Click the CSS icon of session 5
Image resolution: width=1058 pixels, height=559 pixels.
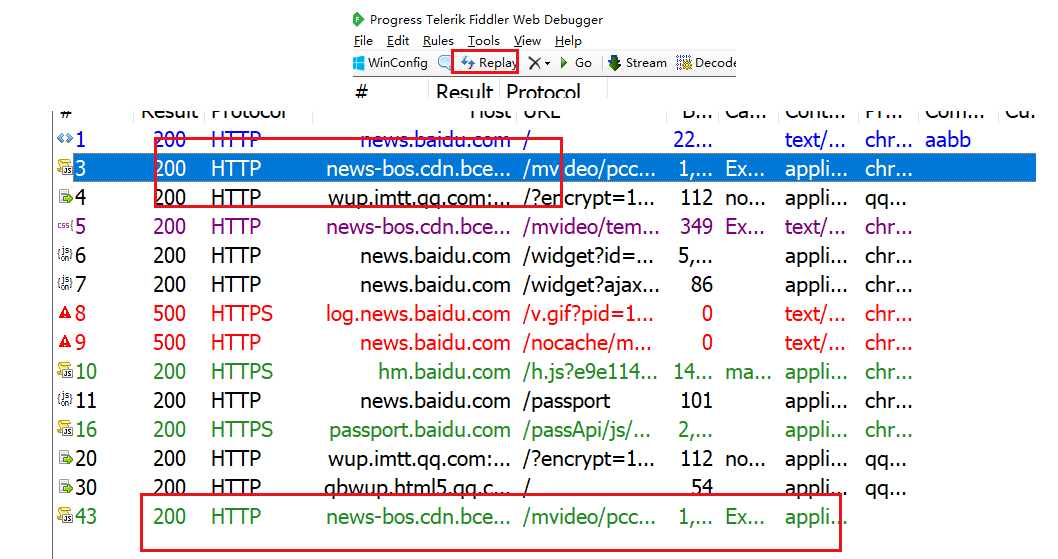click(65, 225)
